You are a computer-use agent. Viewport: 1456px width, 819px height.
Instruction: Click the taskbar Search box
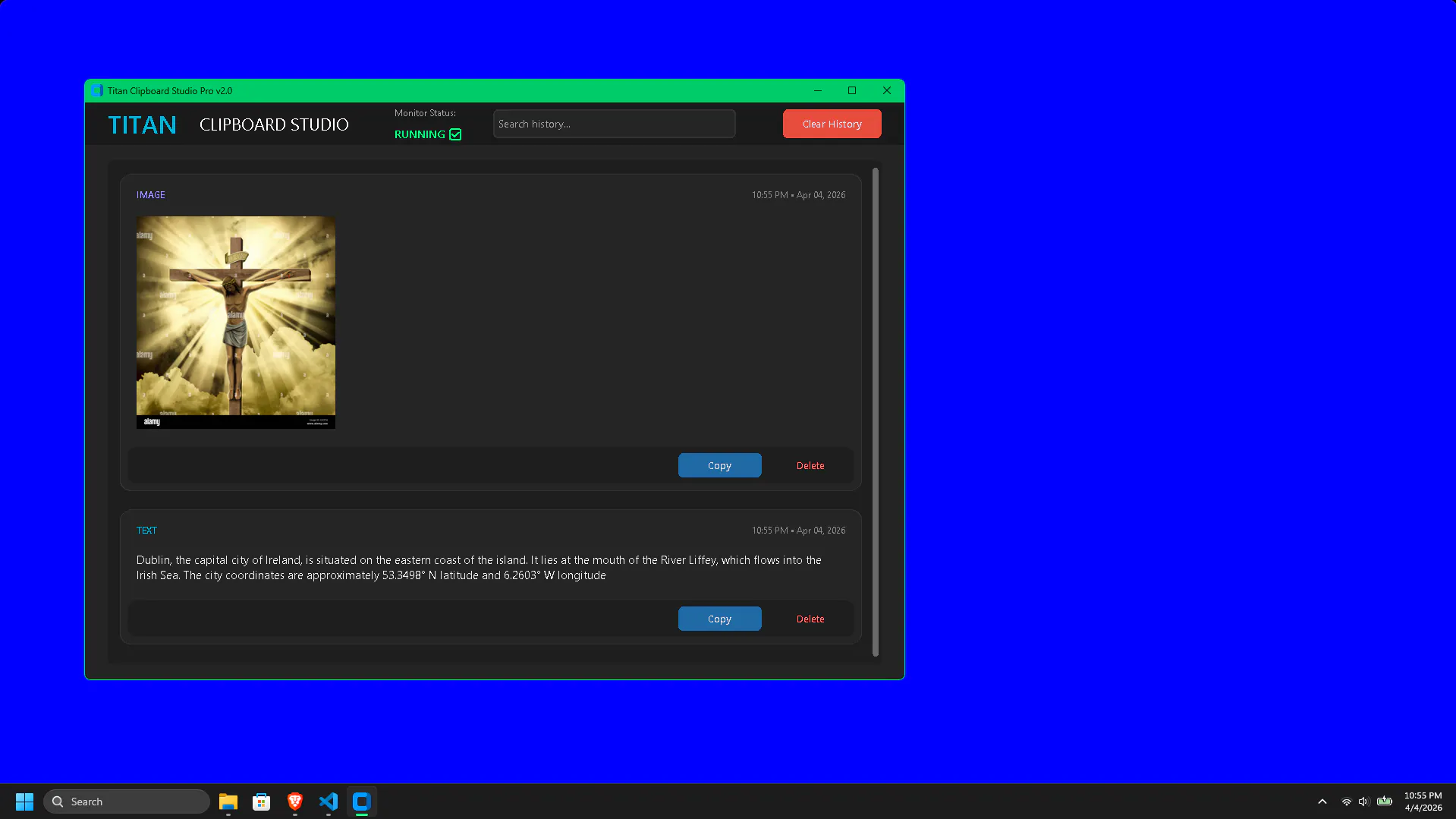[127, 802]
